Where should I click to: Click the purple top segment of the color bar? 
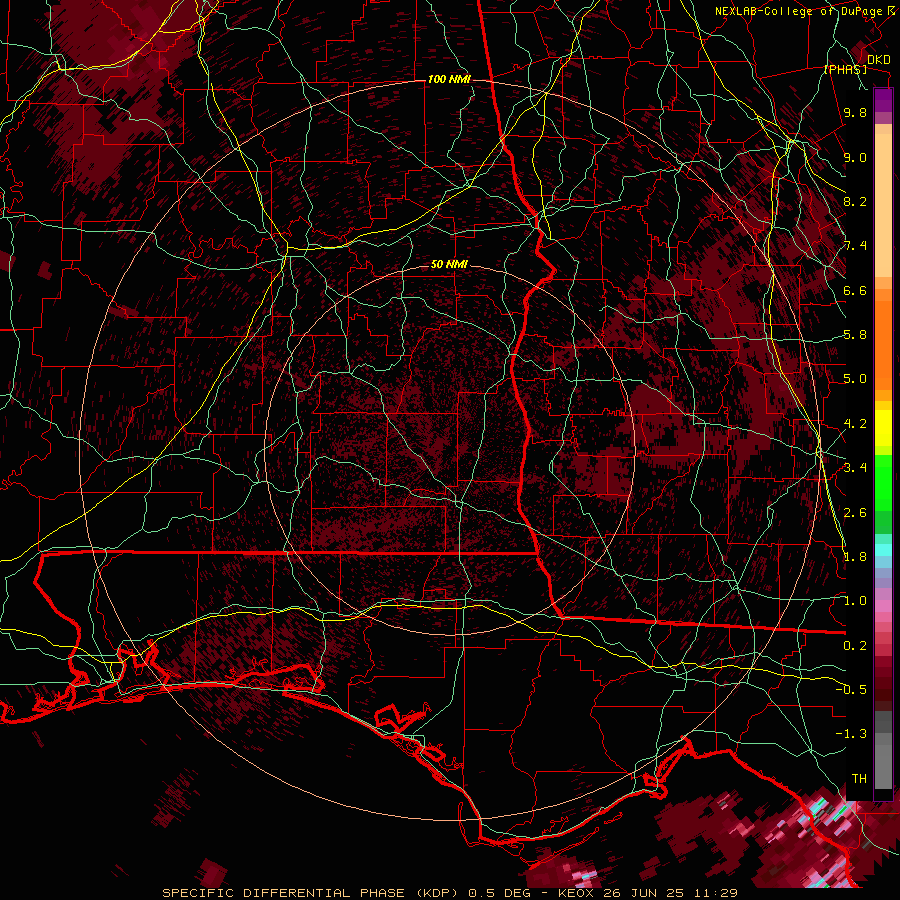(883, 100)
